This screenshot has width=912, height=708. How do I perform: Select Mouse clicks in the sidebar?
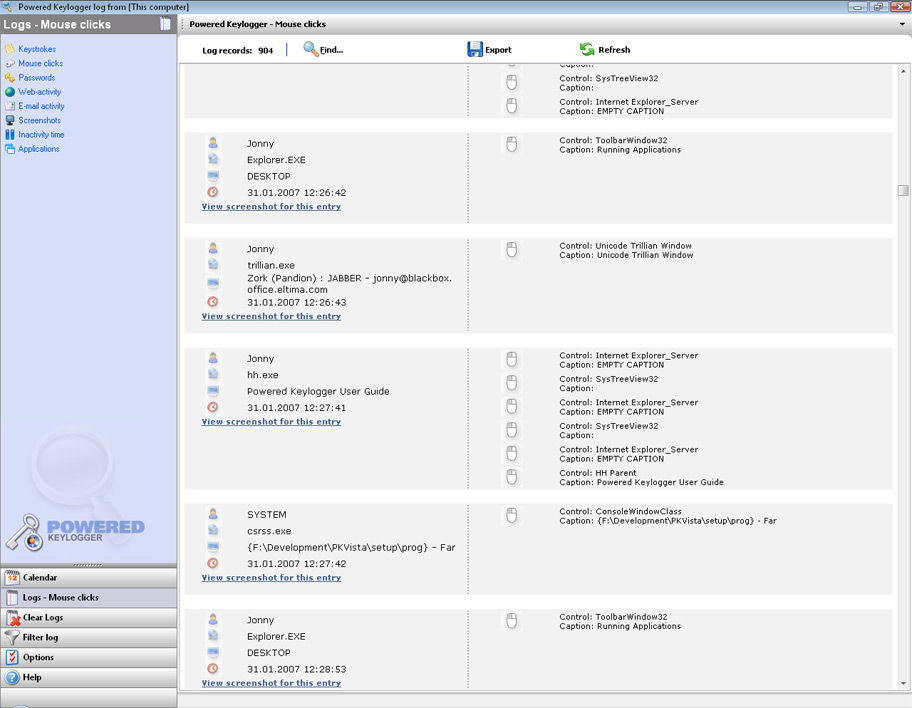(40, 63)
